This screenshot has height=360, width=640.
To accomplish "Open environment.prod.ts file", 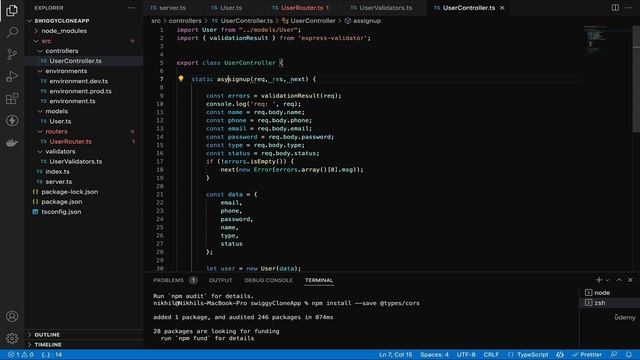I will pyautogui.click(x=80, y=91).
